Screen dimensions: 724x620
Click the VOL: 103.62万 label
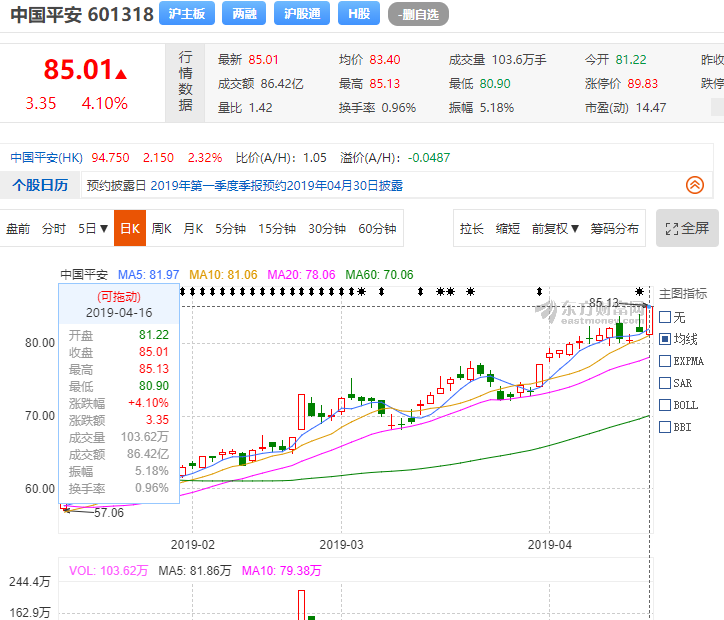(x=109, y=571)
